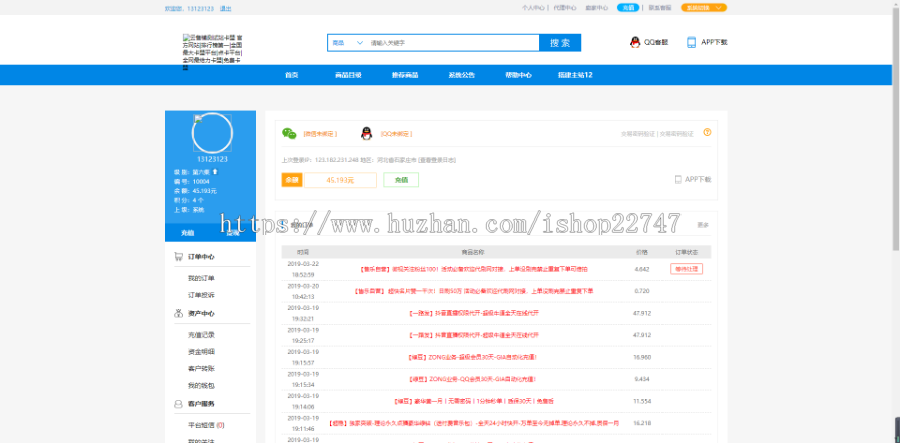Click the circular user avatar
Screen dimensions: 900x443
(212, 133)
